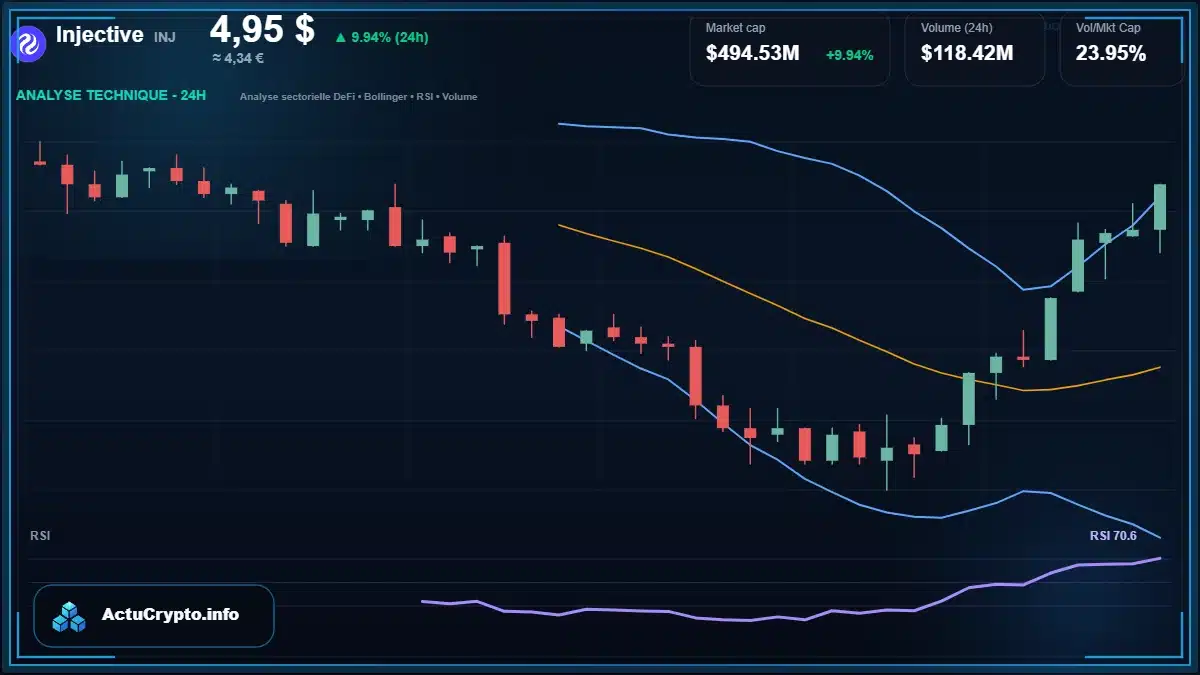Image resolution: width=1200 pixels, height=675 pixels.
Task: Click the INJ ticker label
Action: (x=164, y=37)
